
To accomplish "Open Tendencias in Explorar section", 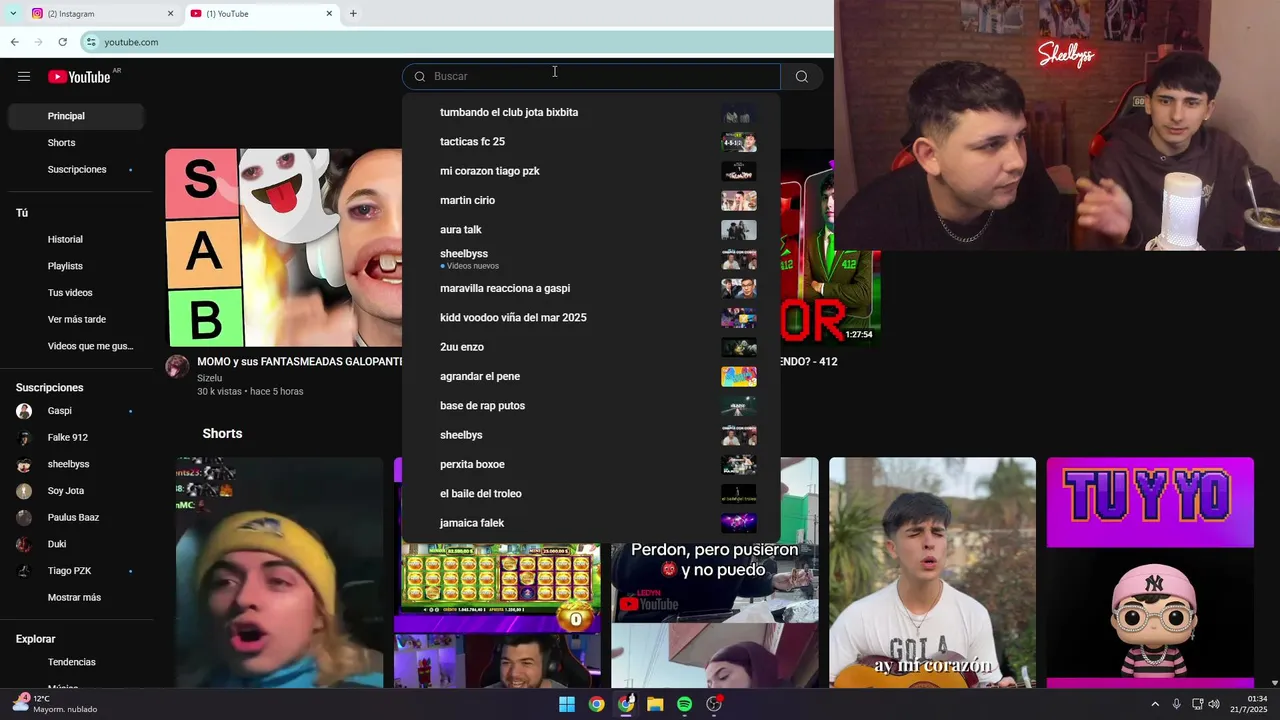I will click(x=76, y=662).
